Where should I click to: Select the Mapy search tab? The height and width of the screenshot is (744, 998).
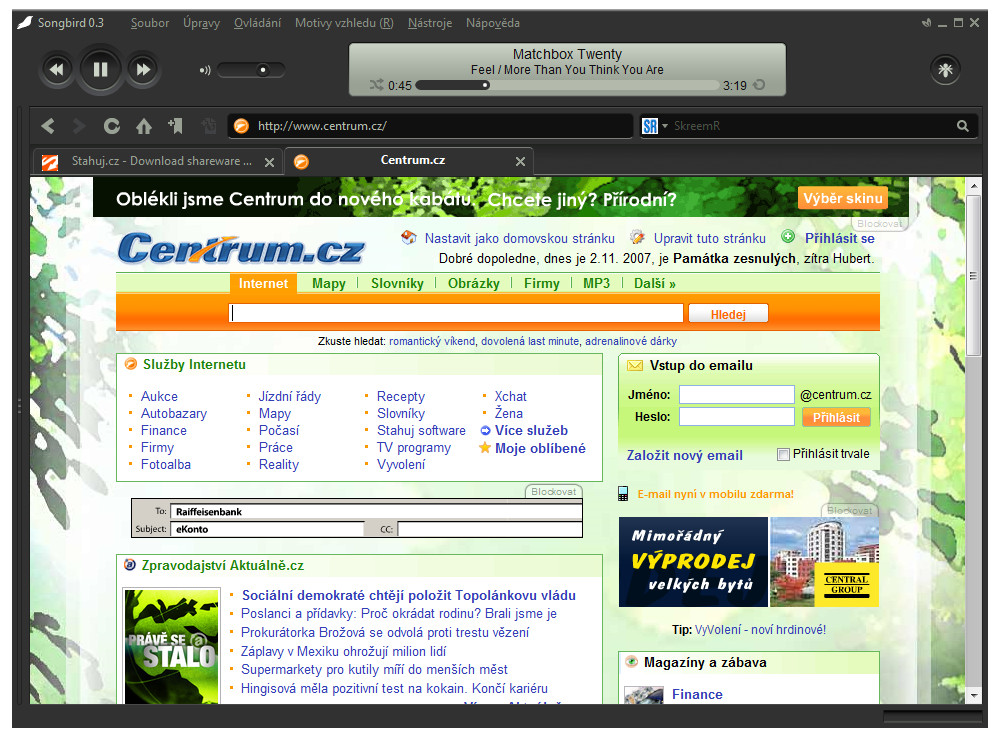[x=328, y=284]
